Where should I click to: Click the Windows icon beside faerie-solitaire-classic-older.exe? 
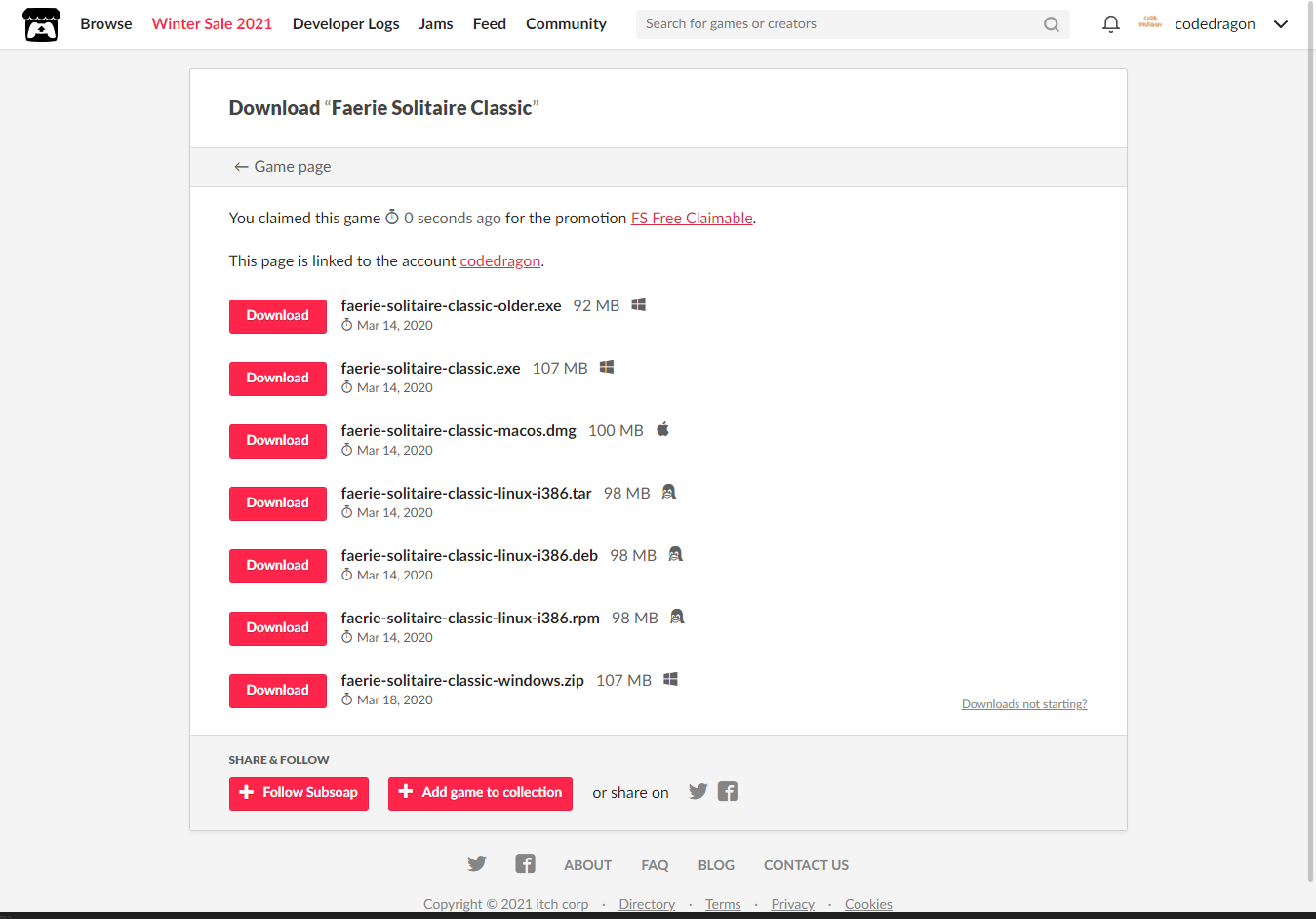coord(639,304)
